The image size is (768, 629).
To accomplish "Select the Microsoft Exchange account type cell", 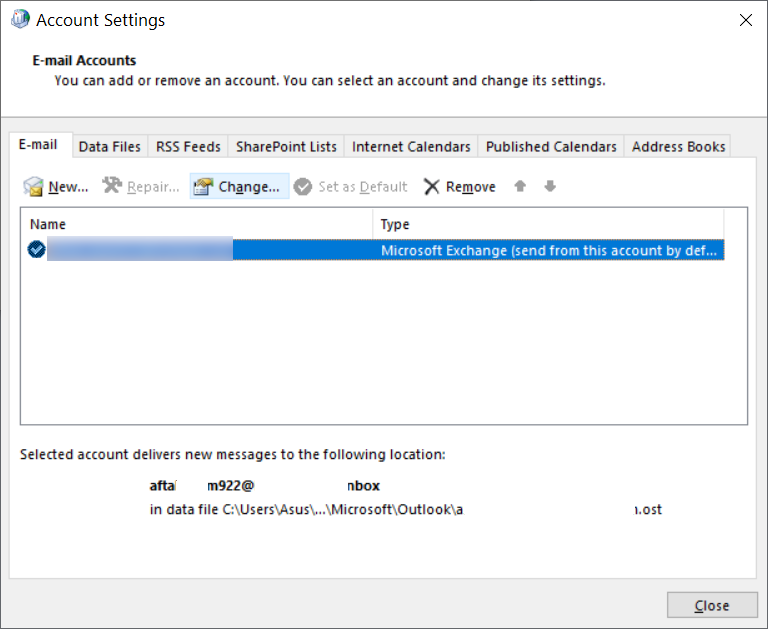I will pyautogui.click(x=549, y=250).
